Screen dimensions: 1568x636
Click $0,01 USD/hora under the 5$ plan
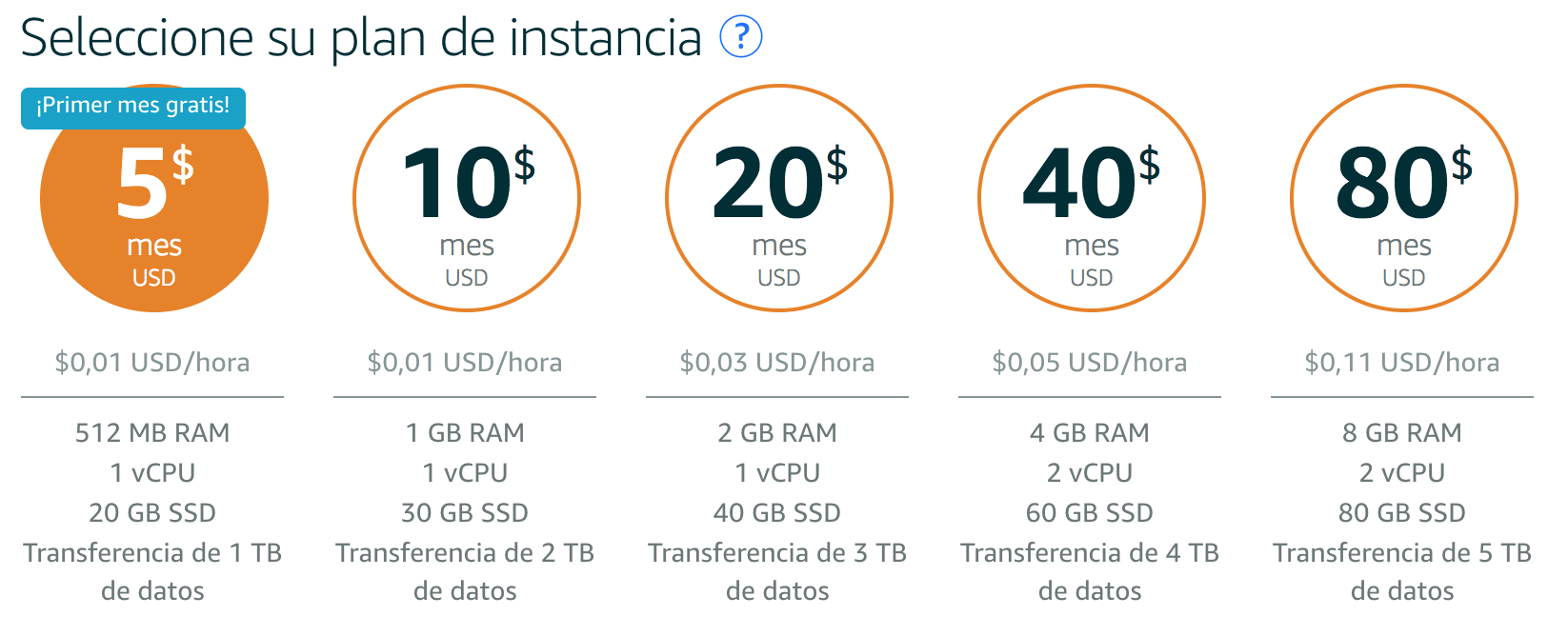152,363
